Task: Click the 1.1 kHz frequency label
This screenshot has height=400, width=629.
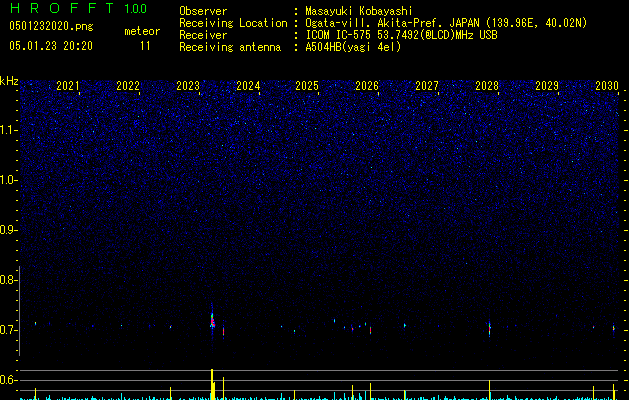Action: (9, 130)
